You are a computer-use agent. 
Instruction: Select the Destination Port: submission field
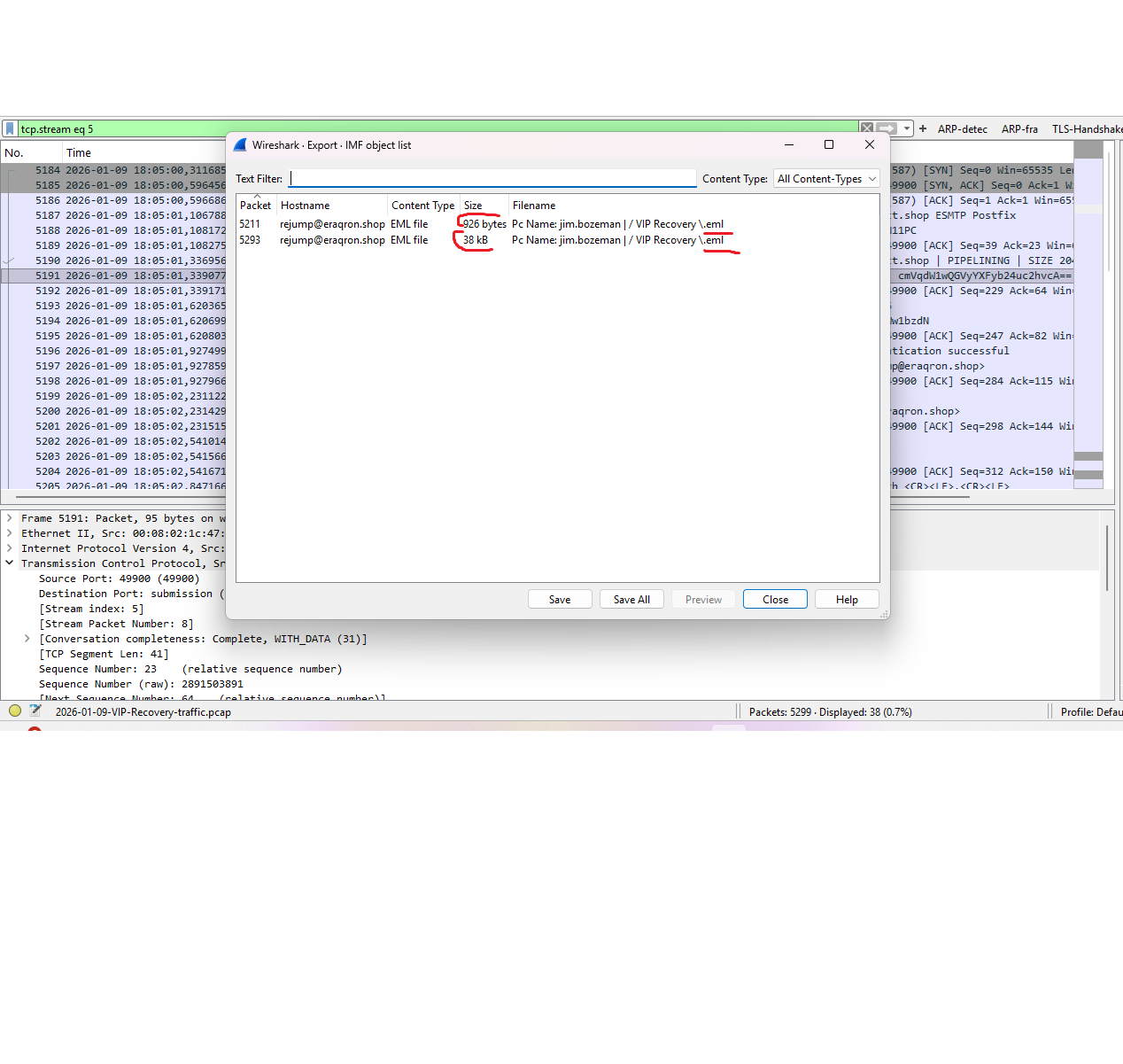click(x=131, y=594)
